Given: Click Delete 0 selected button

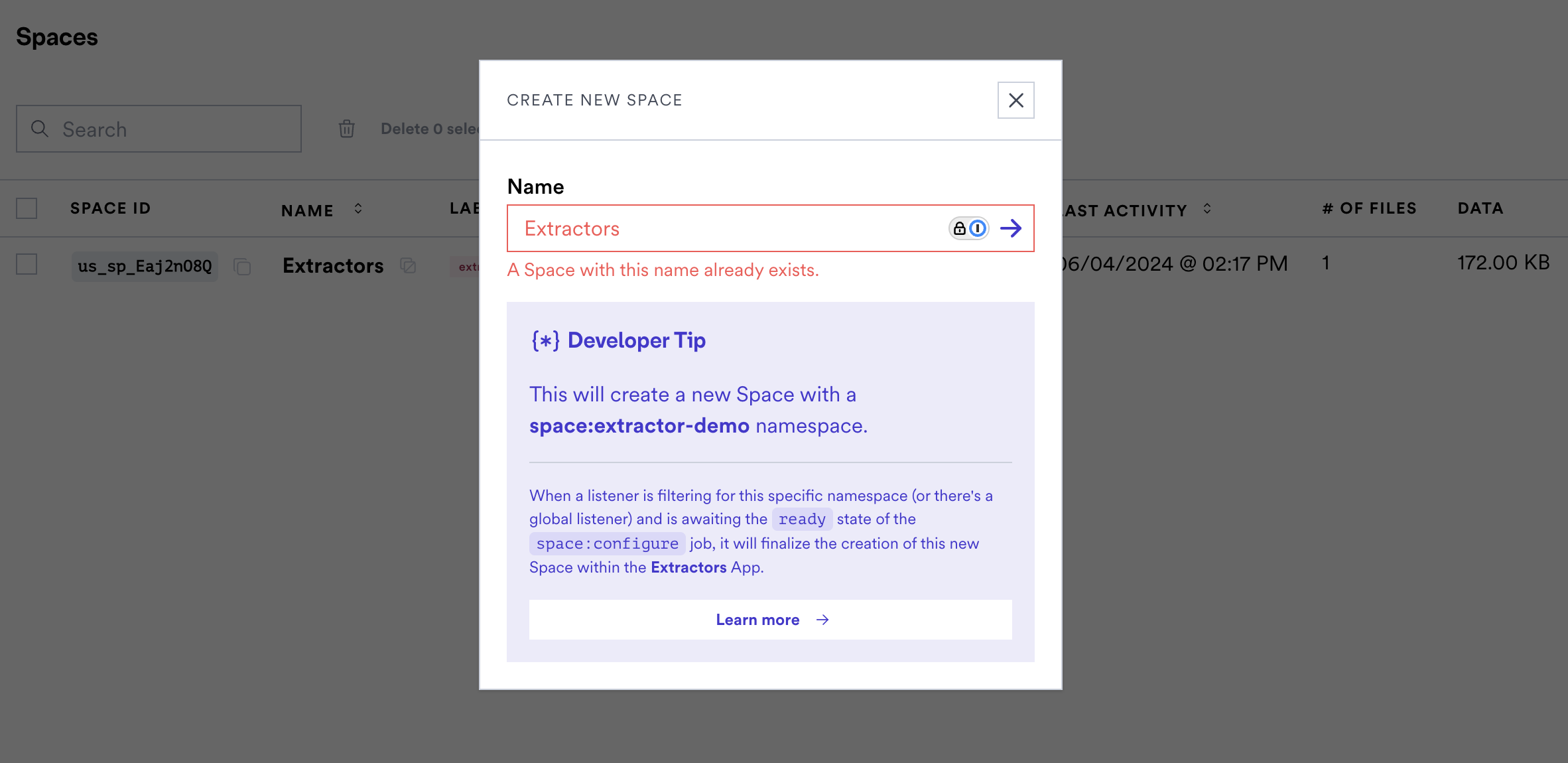Looking at the screenshot, I should coord(428,129).
